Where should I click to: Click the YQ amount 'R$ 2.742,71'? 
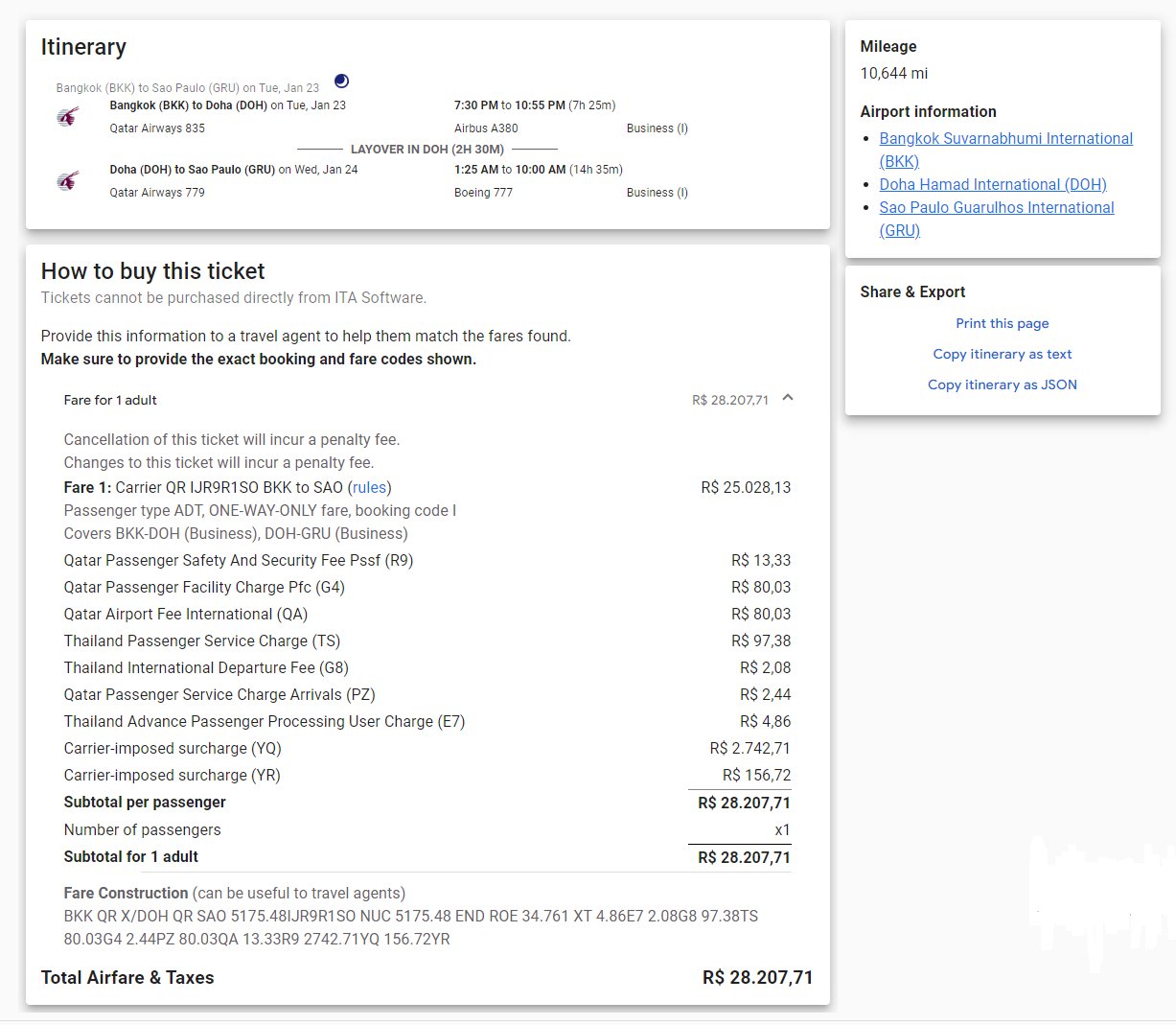[x=750, y=748]
